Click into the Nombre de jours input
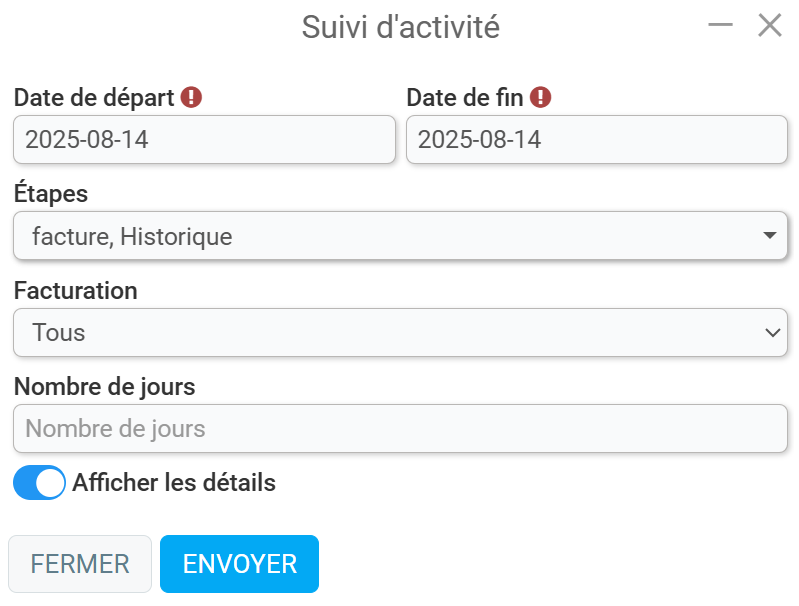 click(400, 429)
